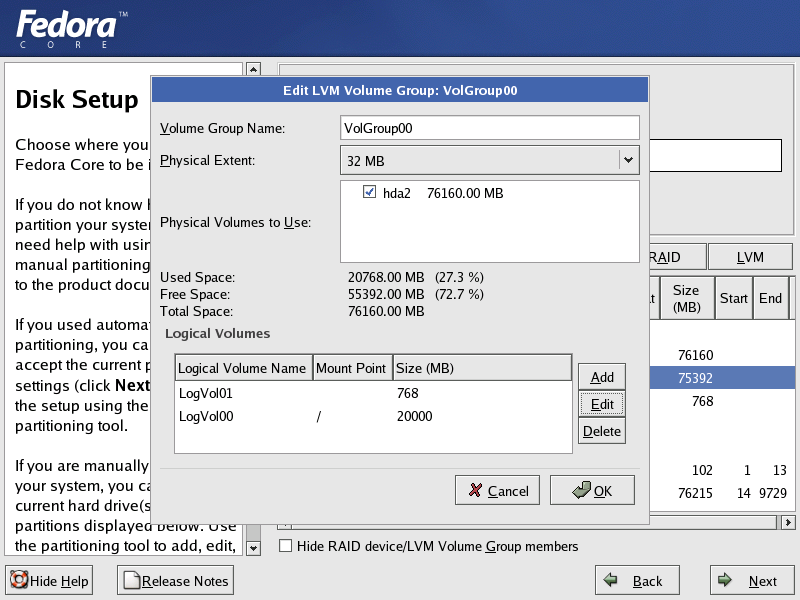800x600 pixels.
Task: Click the RAID button behind the dialog
Action: (x=678, y=257)
